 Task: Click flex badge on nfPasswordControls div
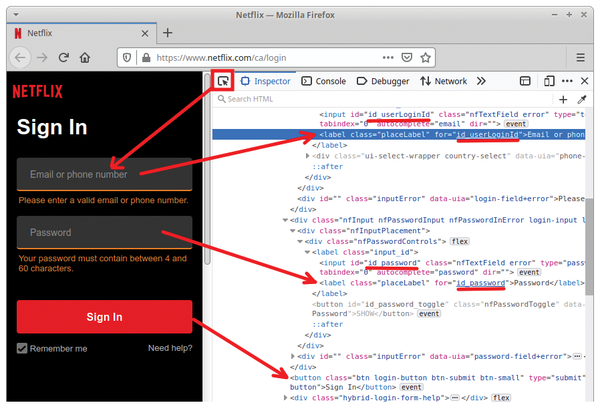(x=460, y=241)
